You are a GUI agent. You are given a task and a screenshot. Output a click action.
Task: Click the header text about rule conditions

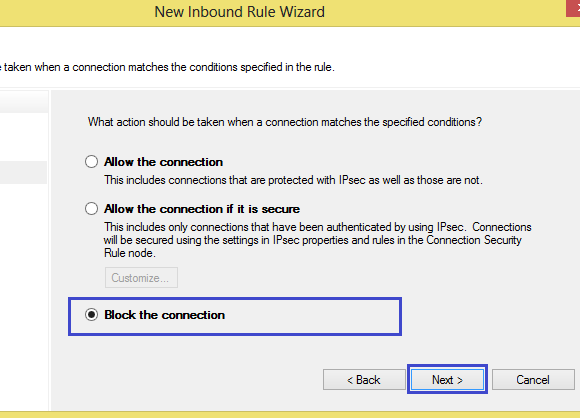point(167,67)
